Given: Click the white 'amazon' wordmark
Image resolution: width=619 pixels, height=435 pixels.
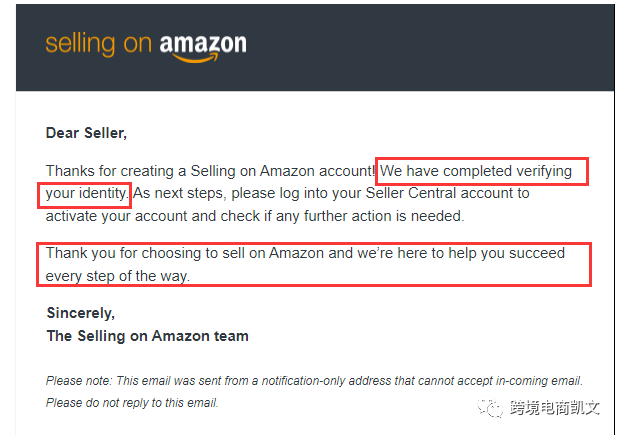Looking at the screenshot, I should point(203,44).
